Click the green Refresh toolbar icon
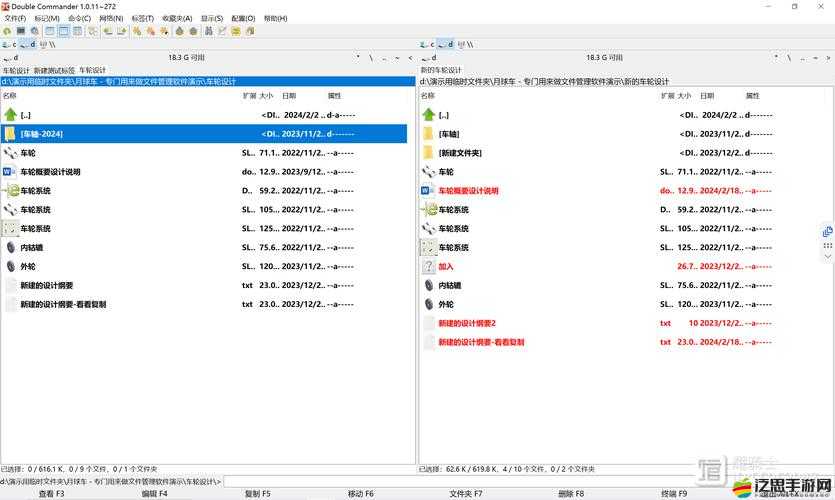Image resolution: width=835 pixels, height=500 pixels. [x=7, y=31]
